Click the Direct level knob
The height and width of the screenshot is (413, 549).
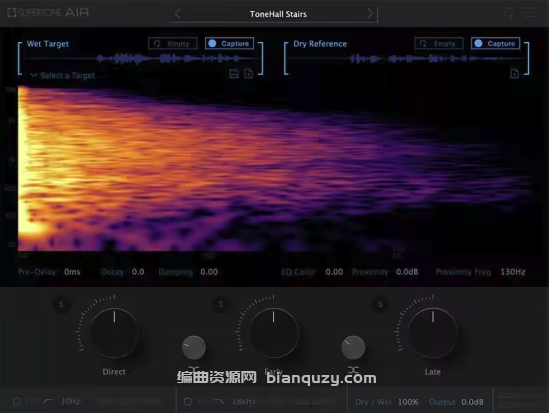click(x=114, y=333)
